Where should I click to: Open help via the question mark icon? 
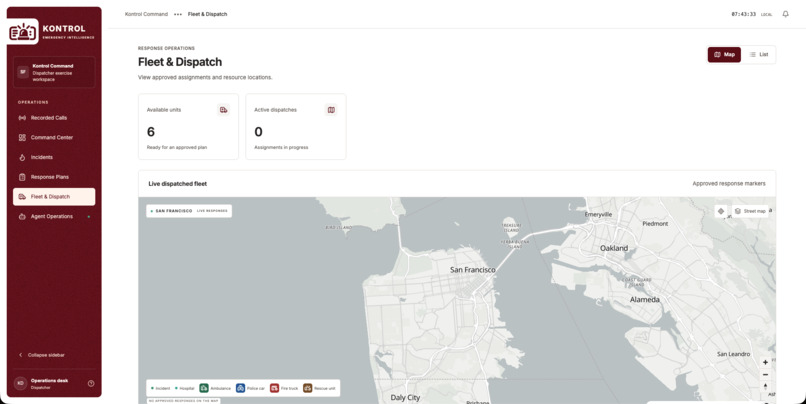pos(91,383)
